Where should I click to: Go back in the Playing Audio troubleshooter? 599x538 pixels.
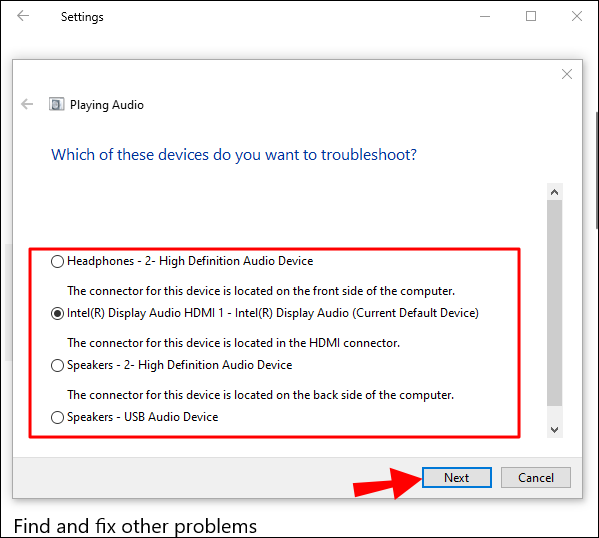pyautogui.click(x=27, y=104)
